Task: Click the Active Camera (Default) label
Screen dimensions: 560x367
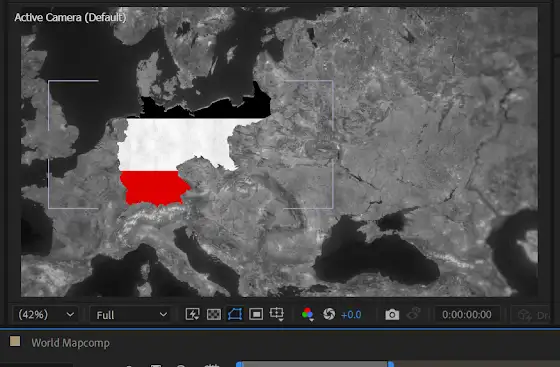Action: coord(70,17)
